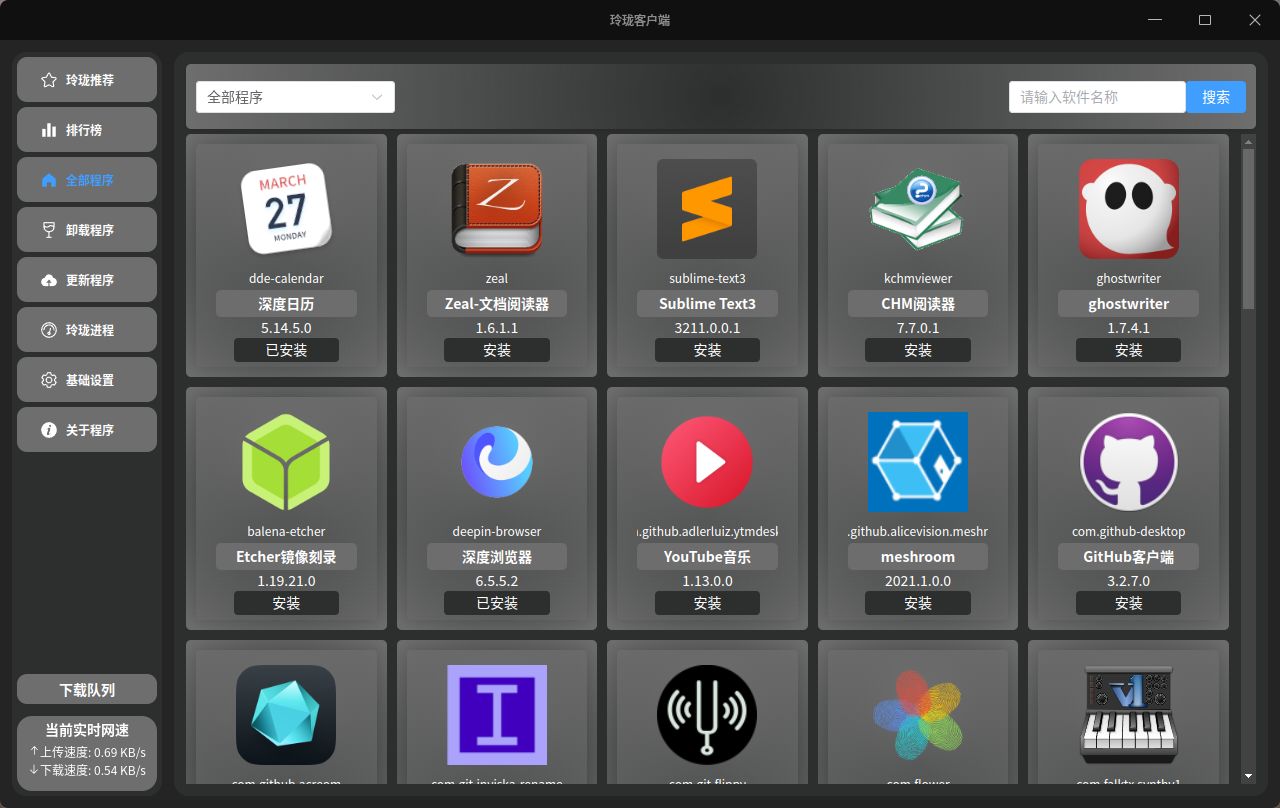
Task: Open the 玲珑进程 gauge icon
Action: tap(48, 330)
